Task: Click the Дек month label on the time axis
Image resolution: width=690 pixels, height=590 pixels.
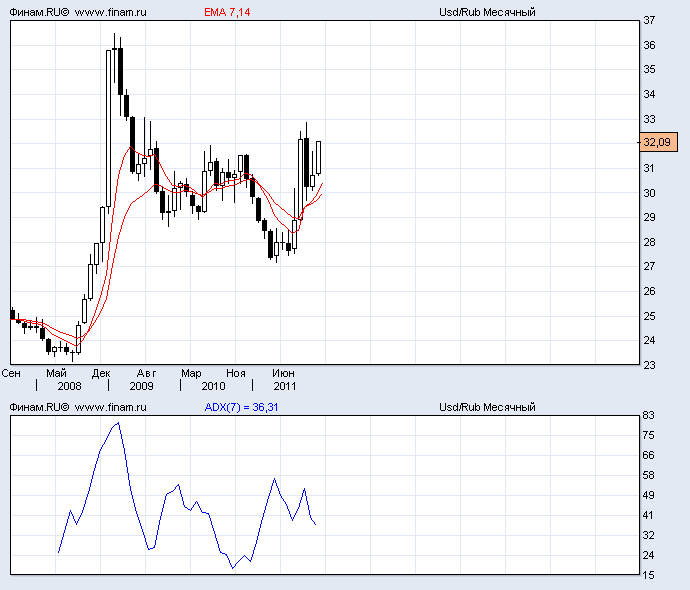Action: click(101, 374)
